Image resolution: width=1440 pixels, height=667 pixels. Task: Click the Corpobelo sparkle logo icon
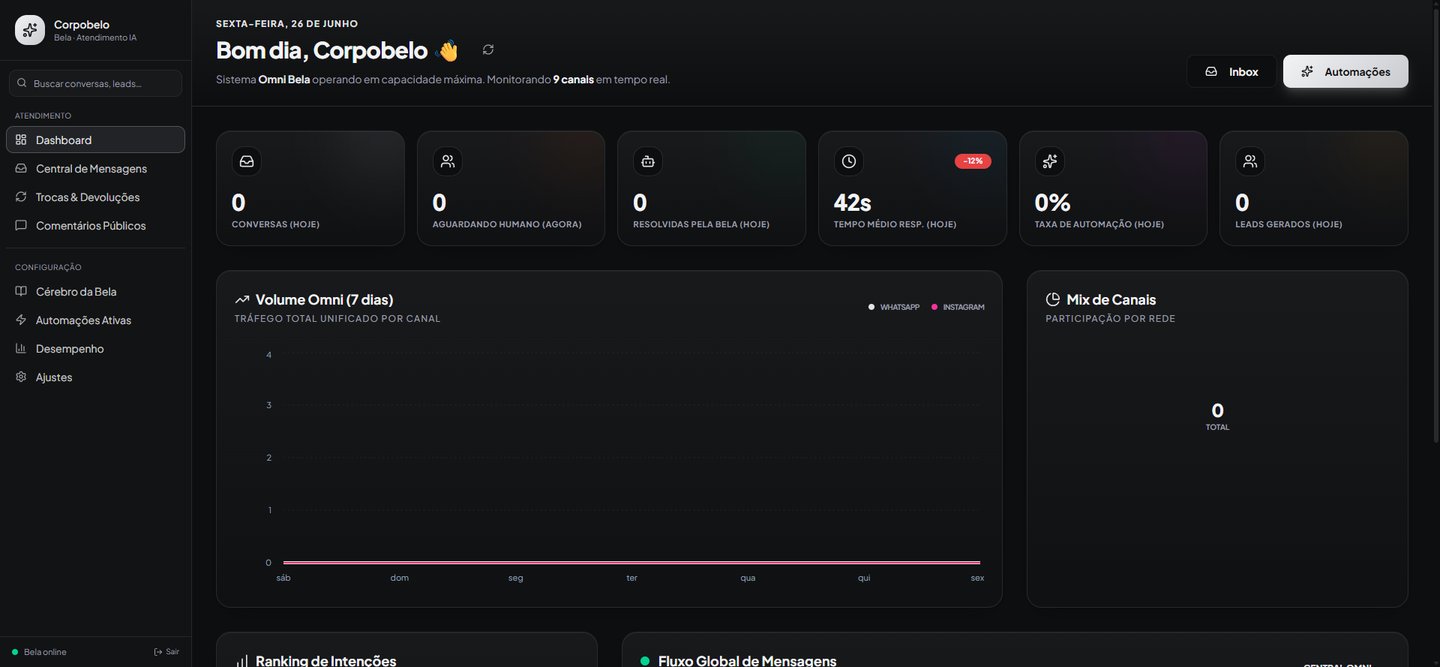[30, 30]
